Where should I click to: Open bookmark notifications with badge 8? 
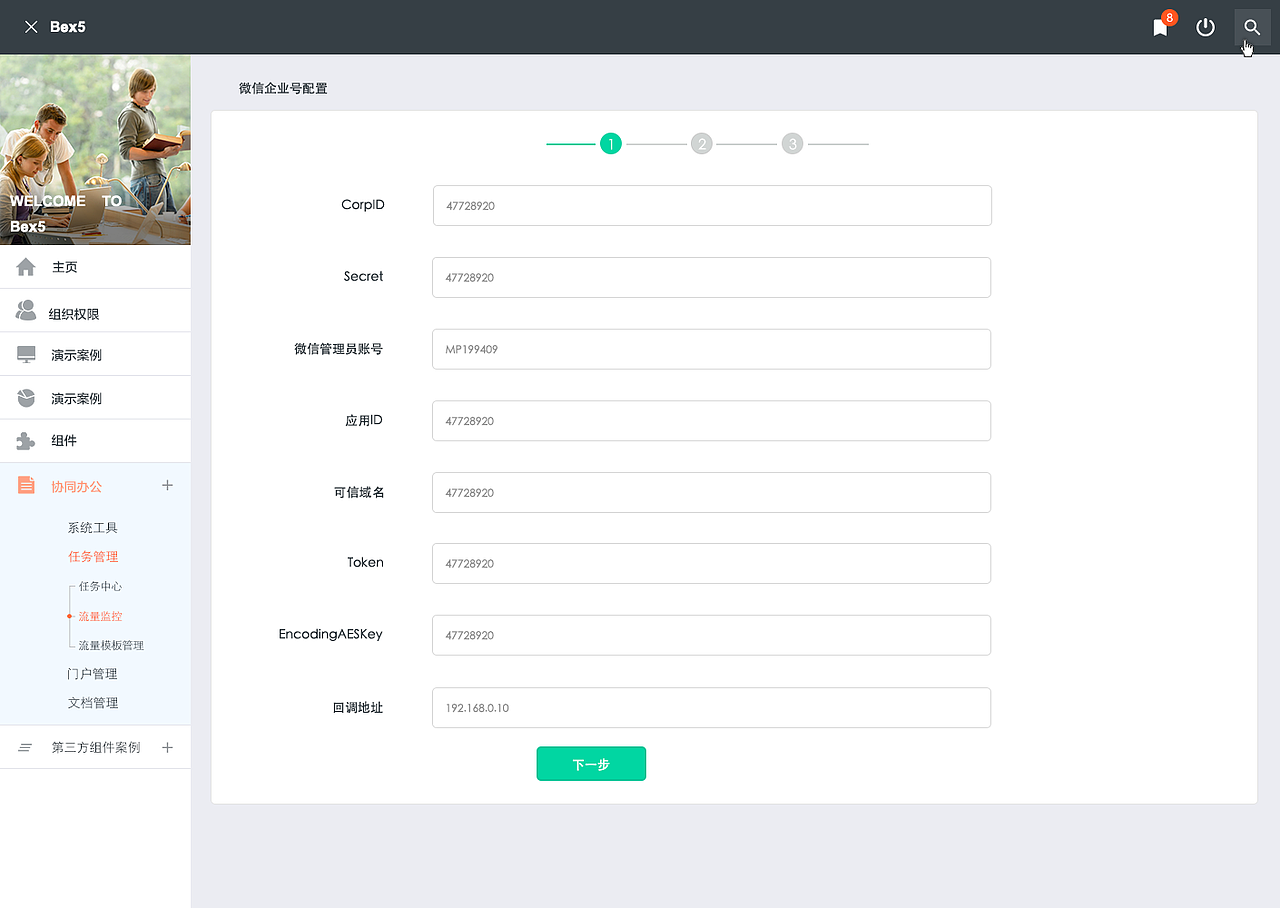pyautogui.click(x=1162, y=25)
